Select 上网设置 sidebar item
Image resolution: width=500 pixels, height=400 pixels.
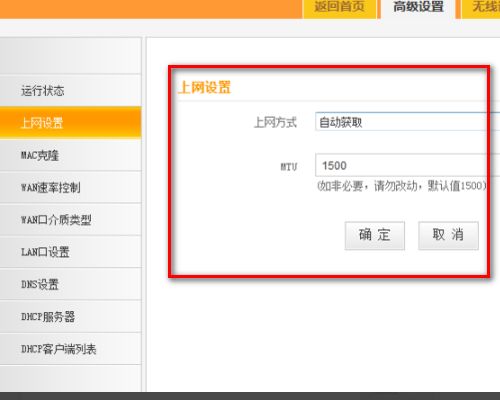(x=70, y=122)
